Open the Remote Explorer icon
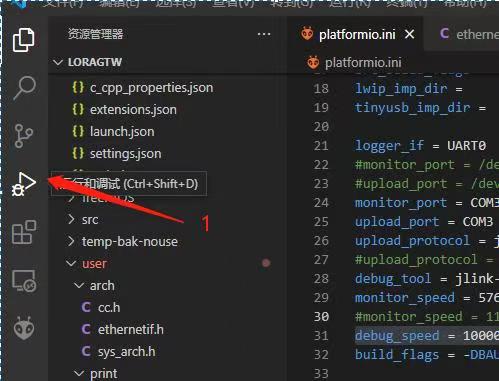The width and height of the screenshot is (499, 381). pos(24,280)
